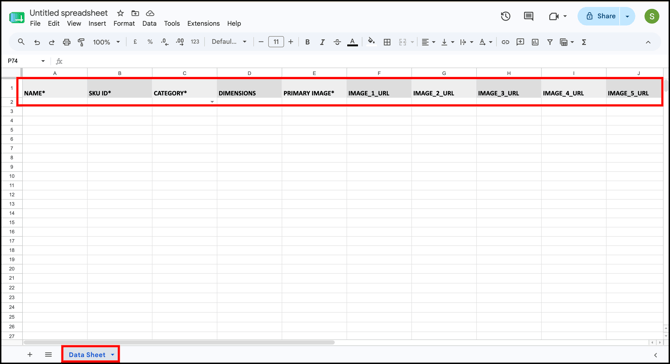Create a filter
Screen dimensions: 670x364
[550, 42]
